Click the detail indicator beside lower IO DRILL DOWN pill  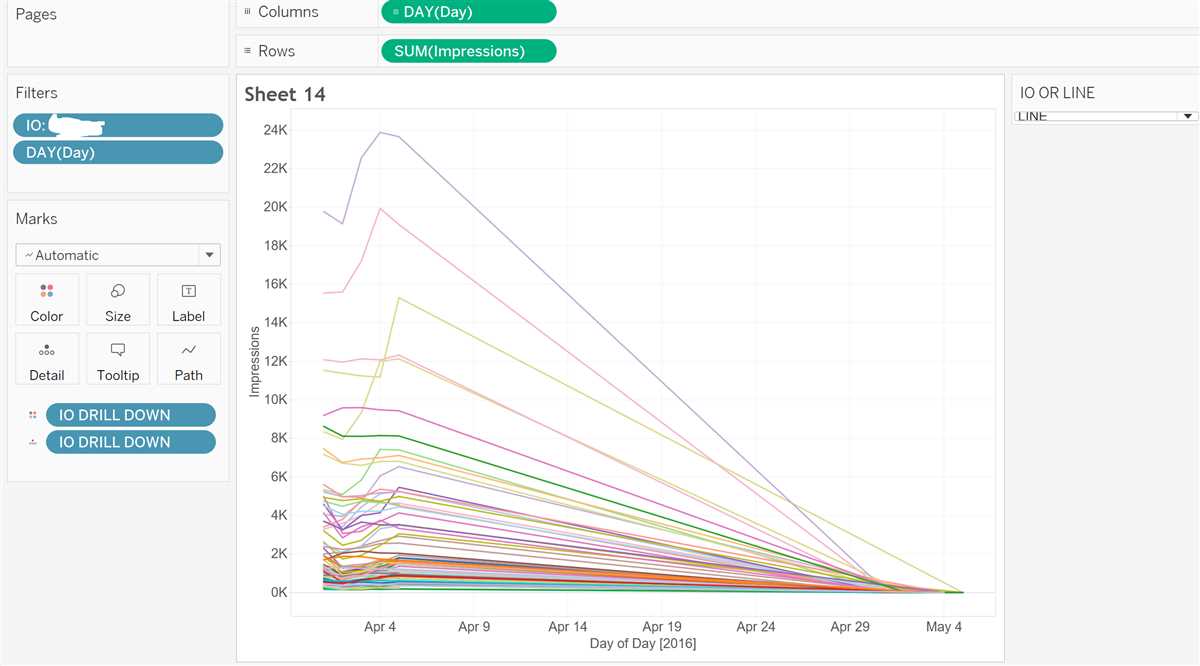[x=30, y=441]
